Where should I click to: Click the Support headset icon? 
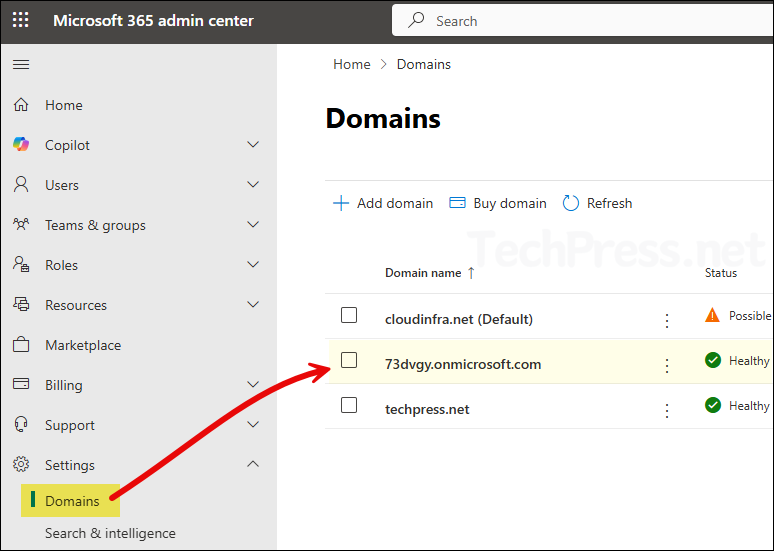(21, 425)
